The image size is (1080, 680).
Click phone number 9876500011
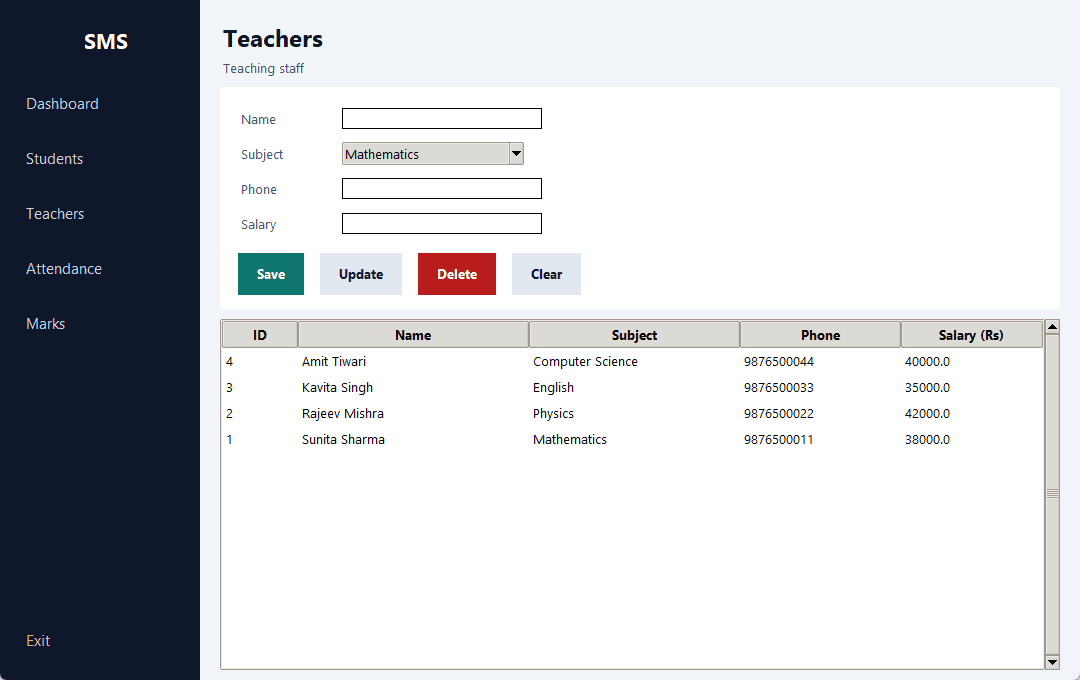tap(778, 440)
